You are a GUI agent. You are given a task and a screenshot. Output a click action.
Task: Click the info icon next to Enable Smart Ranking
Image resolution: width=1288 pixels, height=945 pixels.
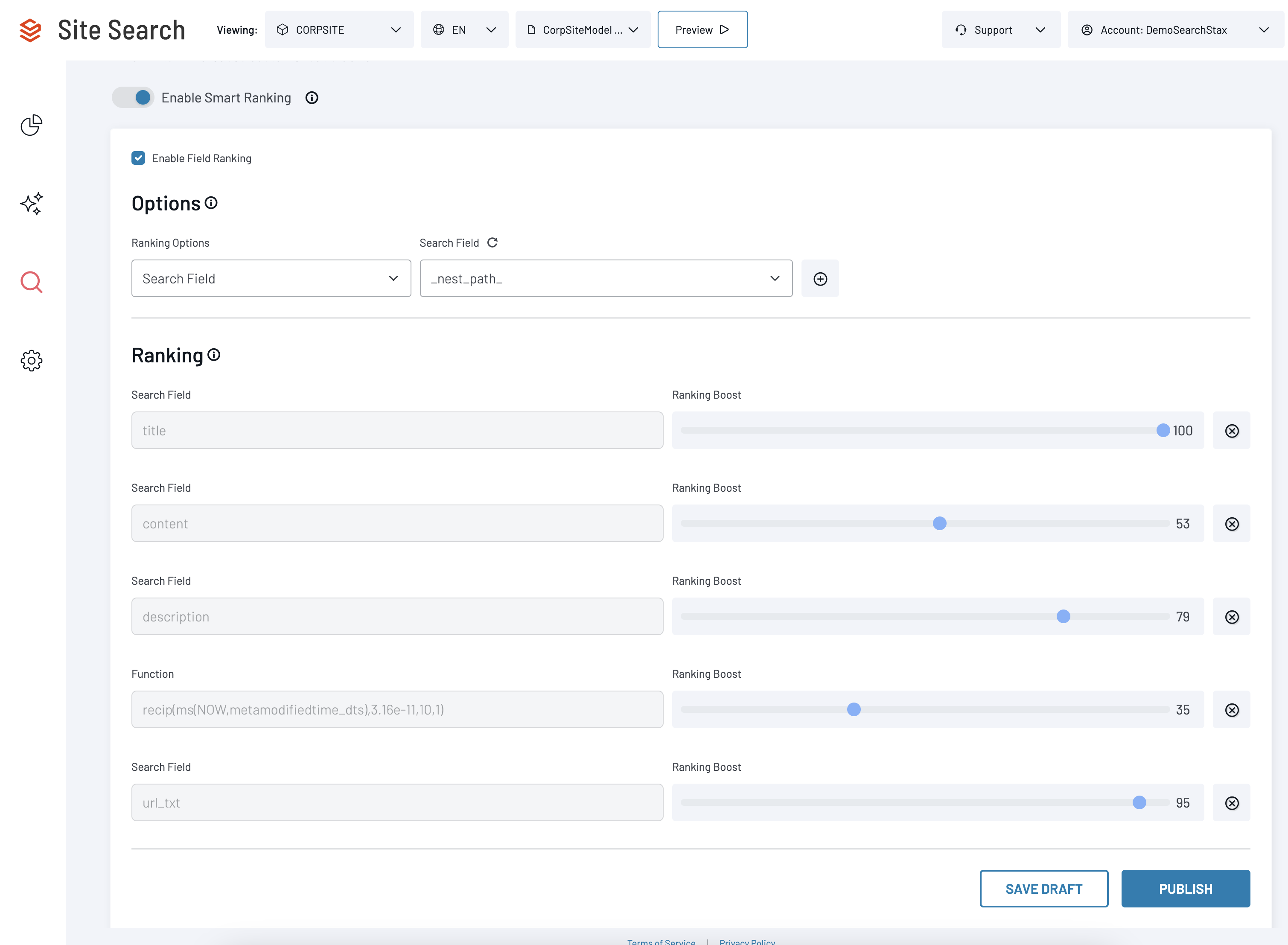pyautogui.click(x=311, y=98)
